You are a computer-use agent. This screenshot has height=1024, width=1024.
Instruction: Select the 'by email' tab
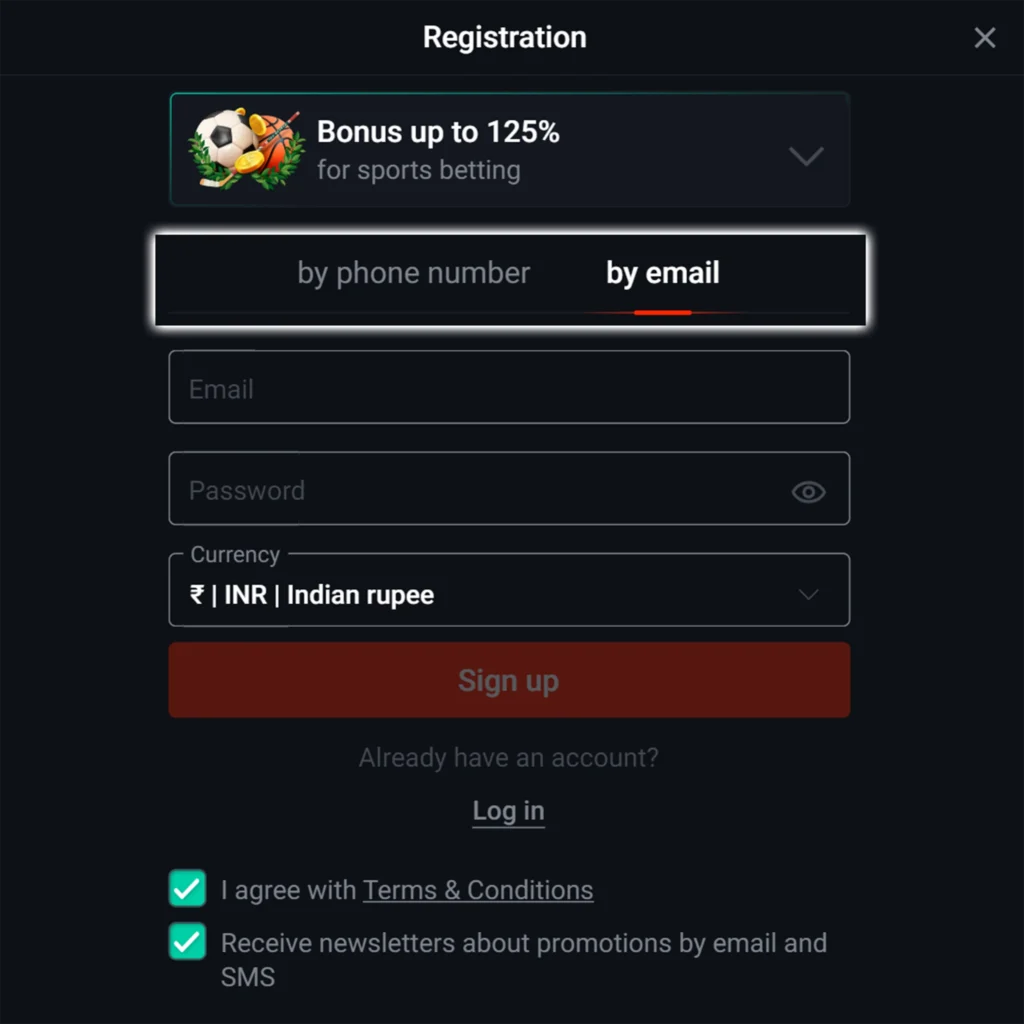pyautogui.click(x=662, y=273)
